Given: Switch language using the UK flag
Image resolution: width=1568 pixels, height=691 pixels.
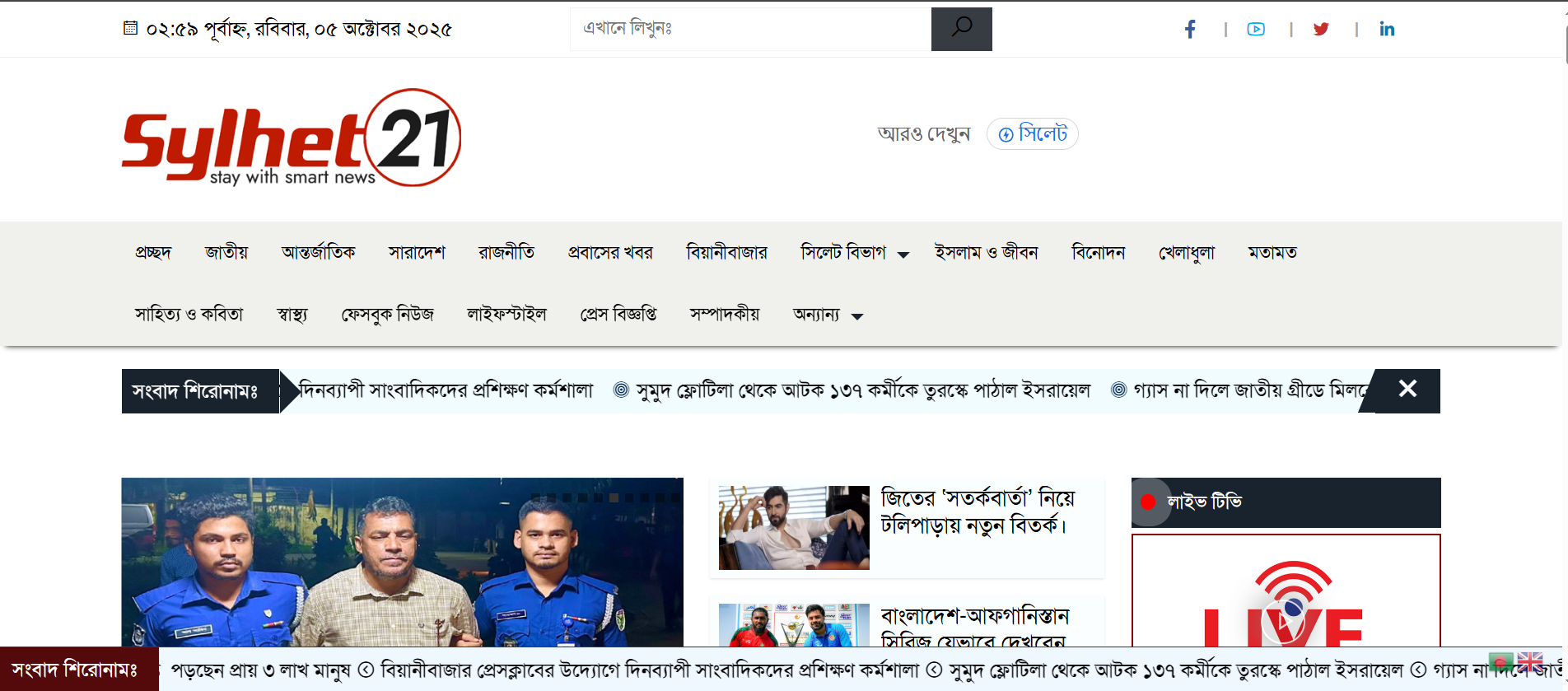Looking at the screenshot, I should tap(1530, 661).
